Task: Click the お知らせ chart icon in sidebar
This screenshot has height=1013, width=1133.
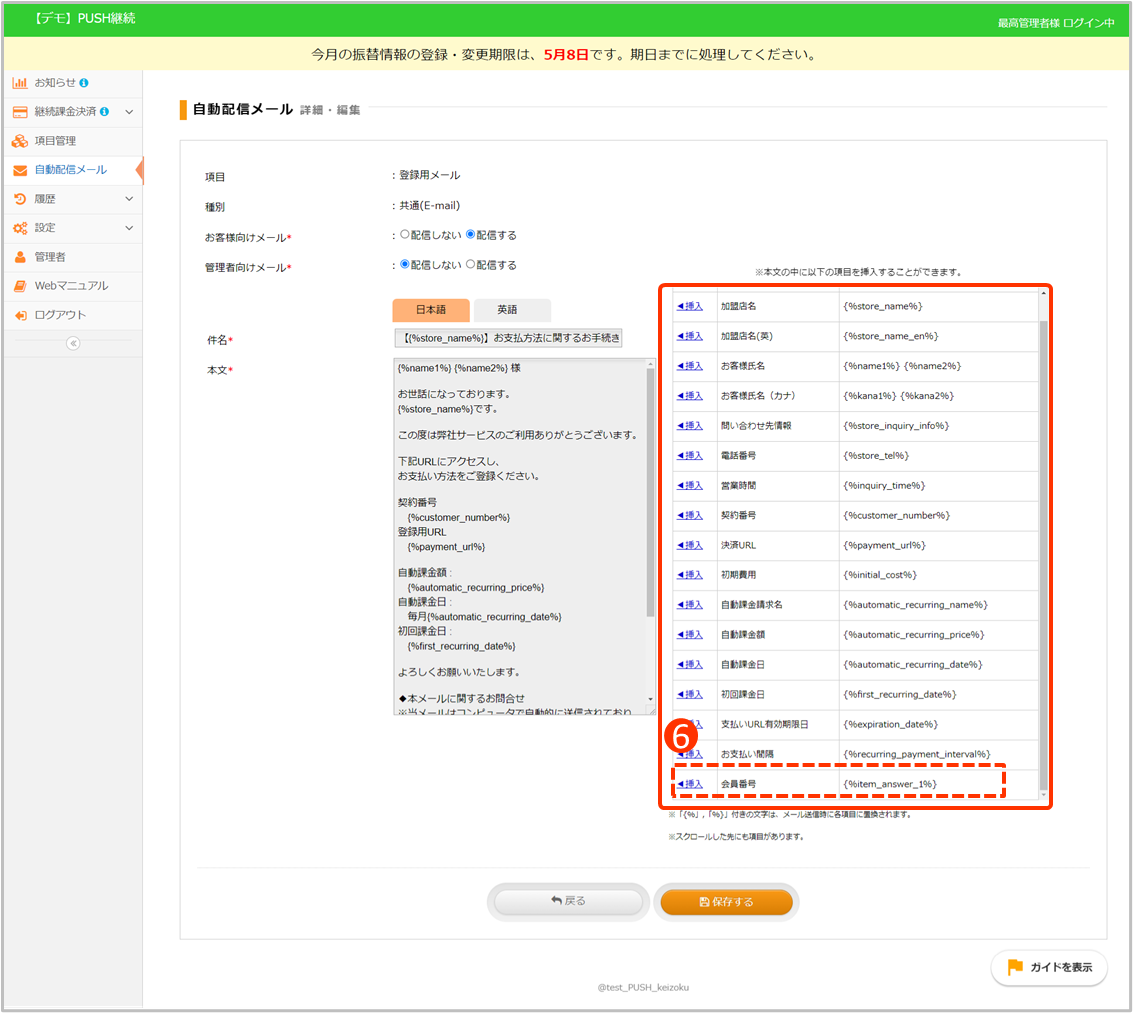Action: [x=20, y=82]
